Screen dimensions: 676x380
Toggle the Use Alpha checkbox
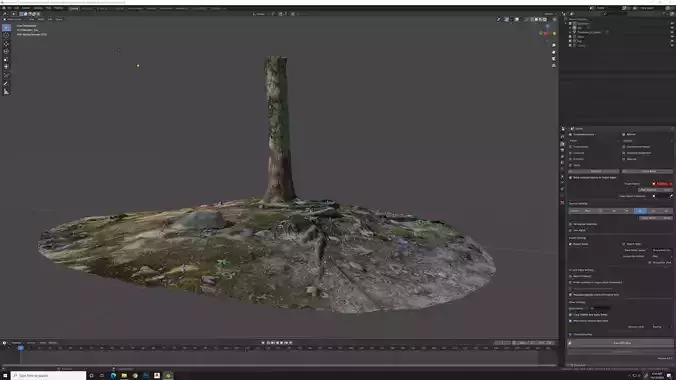coord(570,230)
